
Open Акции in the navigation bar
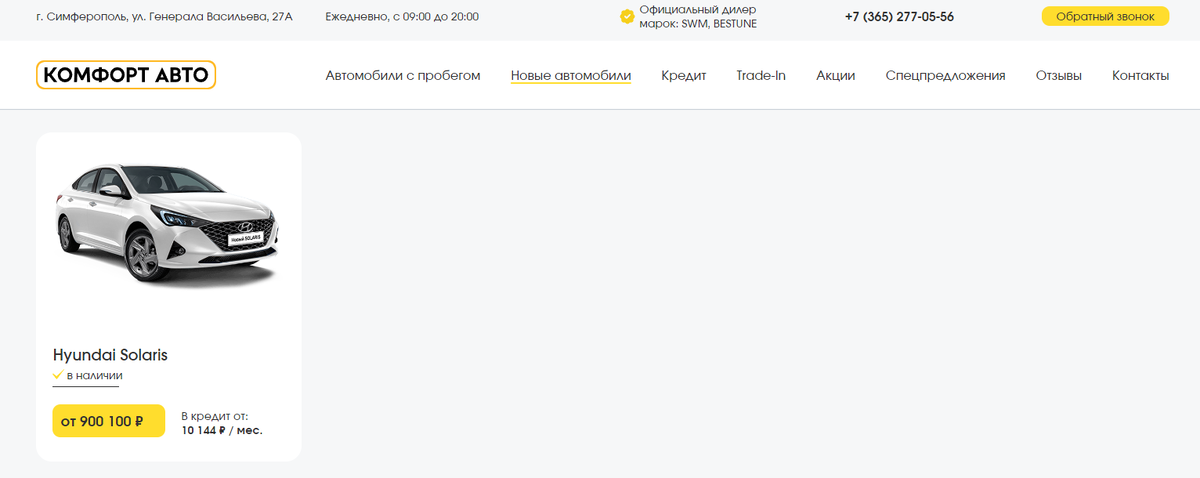[836, 75]
